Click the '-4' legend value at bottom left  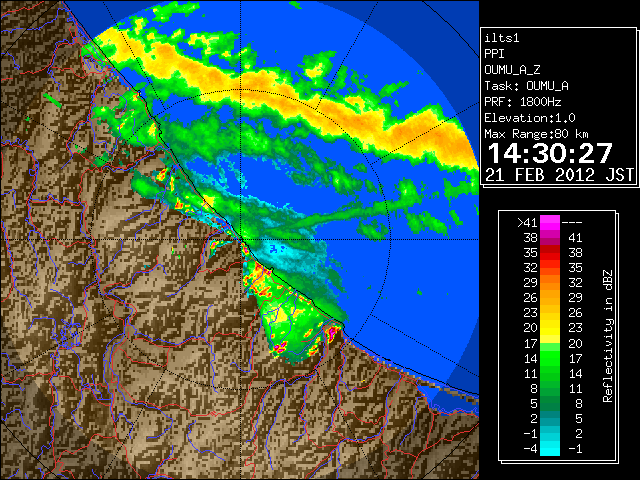[x=530, y=449]
